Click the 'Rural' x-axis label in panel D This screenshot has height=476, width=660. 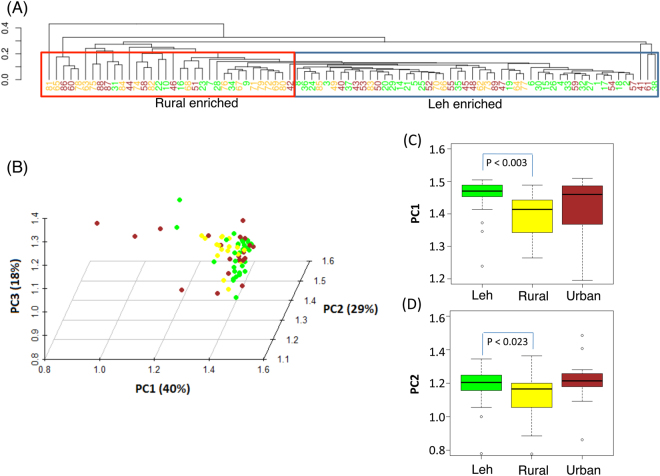pos(533,470)
